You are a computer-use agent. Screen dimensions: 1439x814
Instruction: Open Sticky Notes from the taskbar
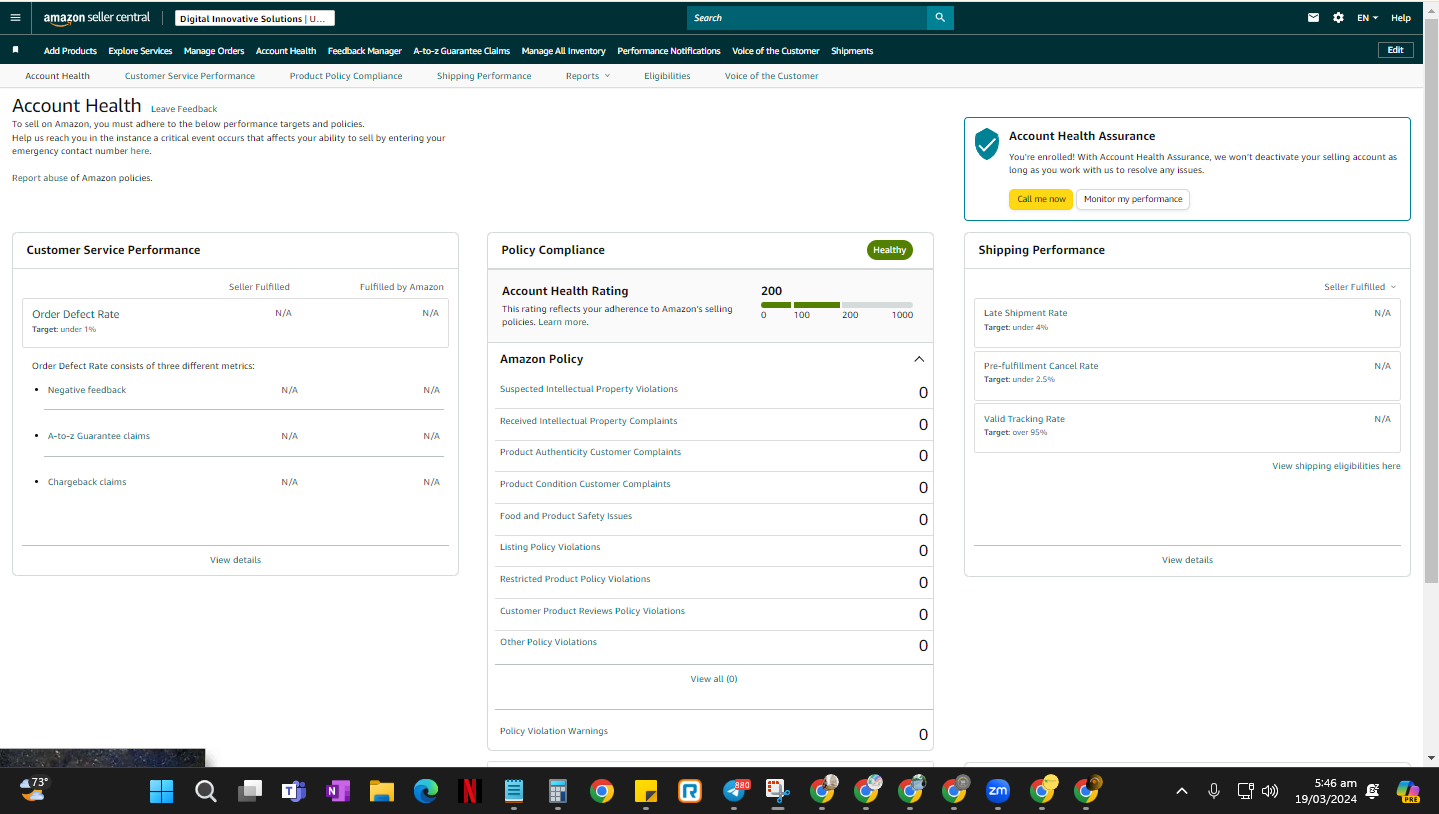(646, 792)
